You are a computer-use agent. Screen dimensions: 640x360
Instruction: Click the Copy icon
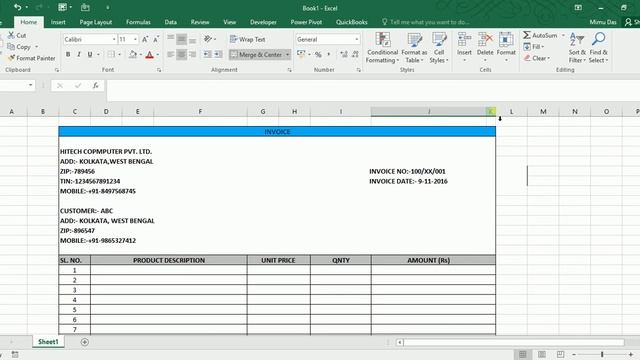click(11, 47)
